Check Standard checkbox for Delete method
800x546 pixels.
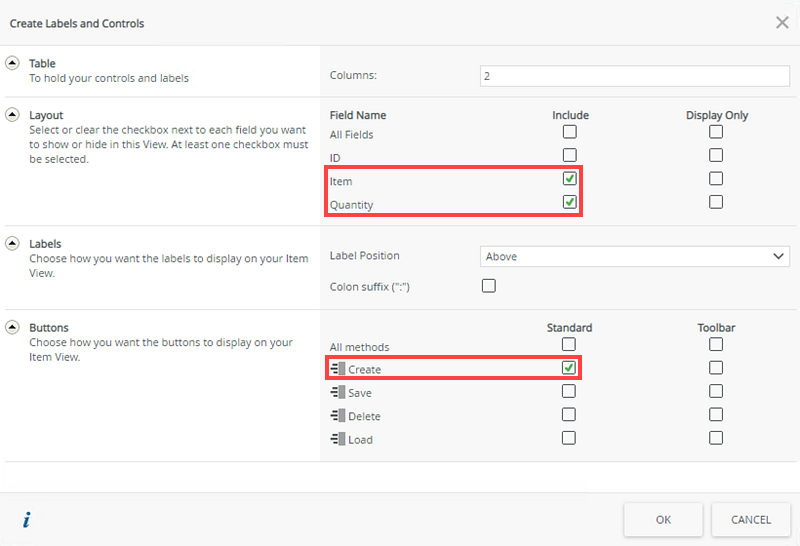click(x=569, y=414)
